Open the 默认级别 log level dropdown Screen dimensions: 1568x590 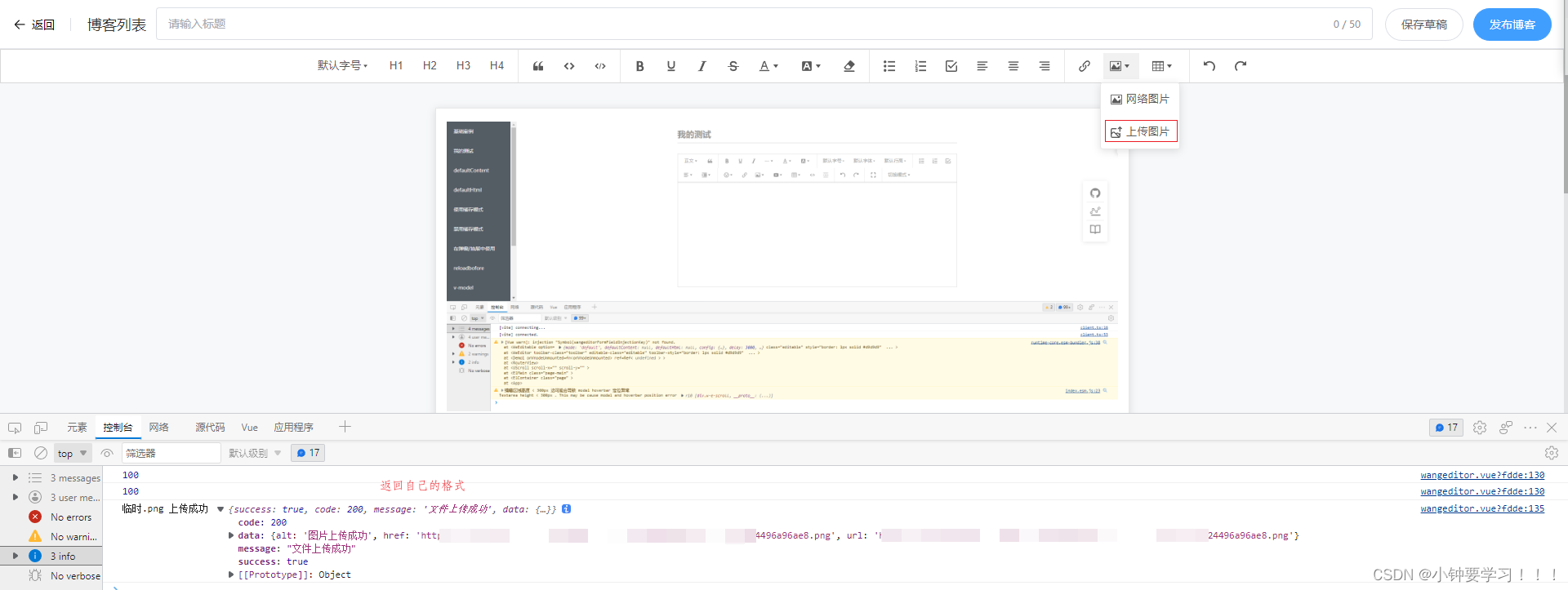(255, 453)
